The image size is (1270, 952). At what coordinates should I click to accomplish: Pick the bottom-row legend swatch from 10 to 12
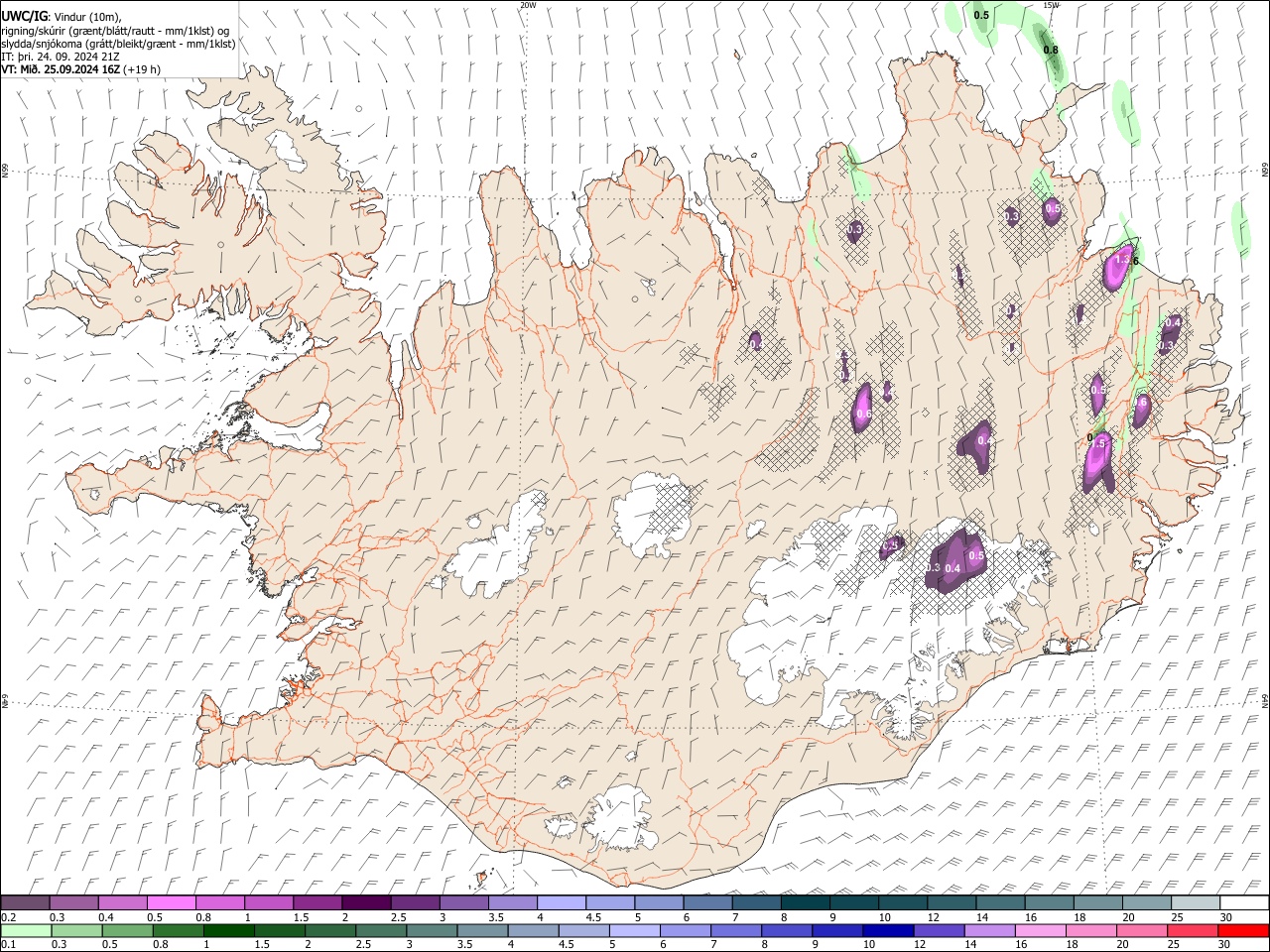[x=886, y=931]
